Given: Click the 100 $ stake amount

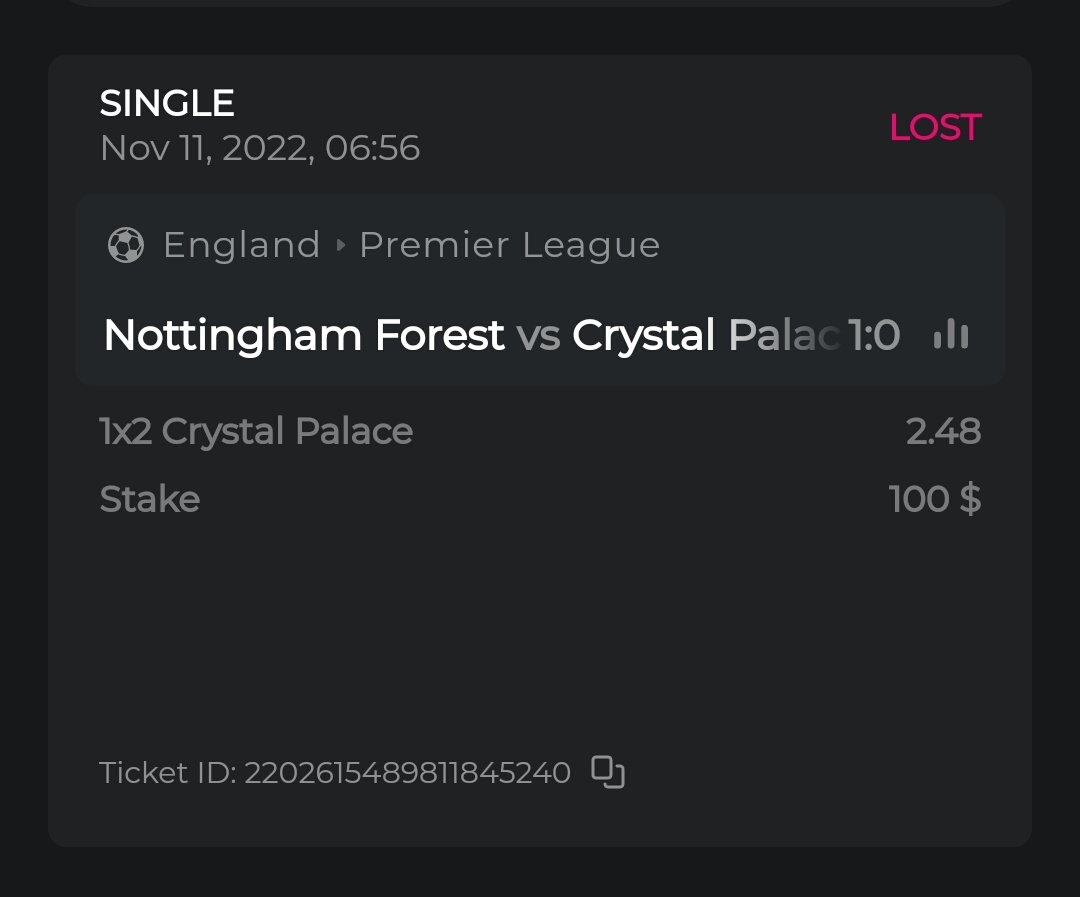Looking at the screenshot, I should tap(934, 498).
